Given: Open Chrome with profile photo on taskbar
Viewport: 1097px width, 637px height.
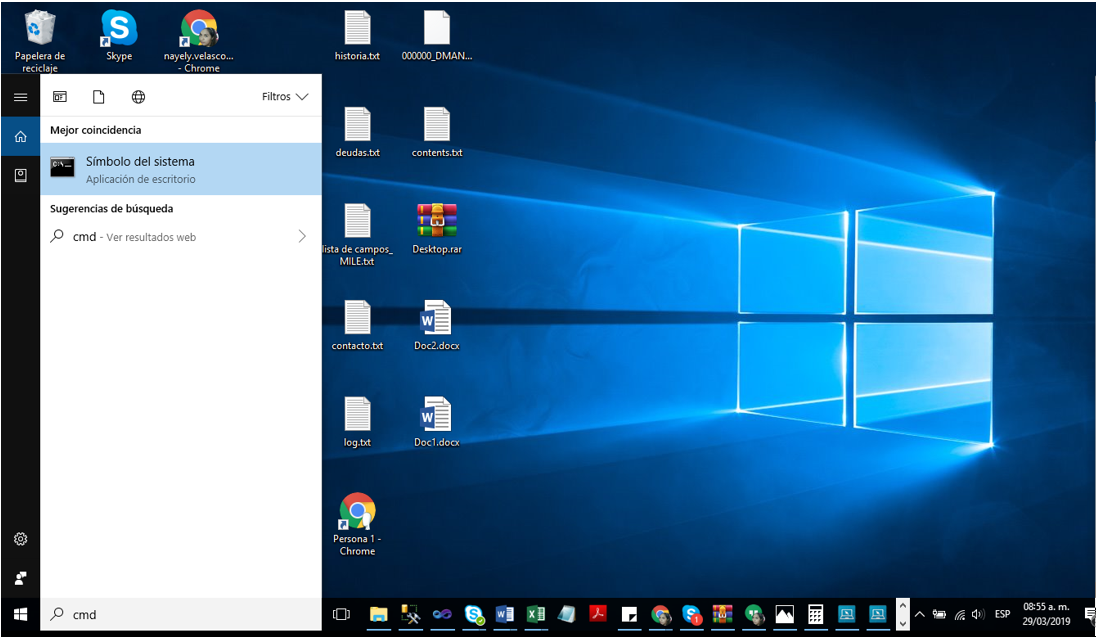Looking at the screenshot, I should pos(660,615).
